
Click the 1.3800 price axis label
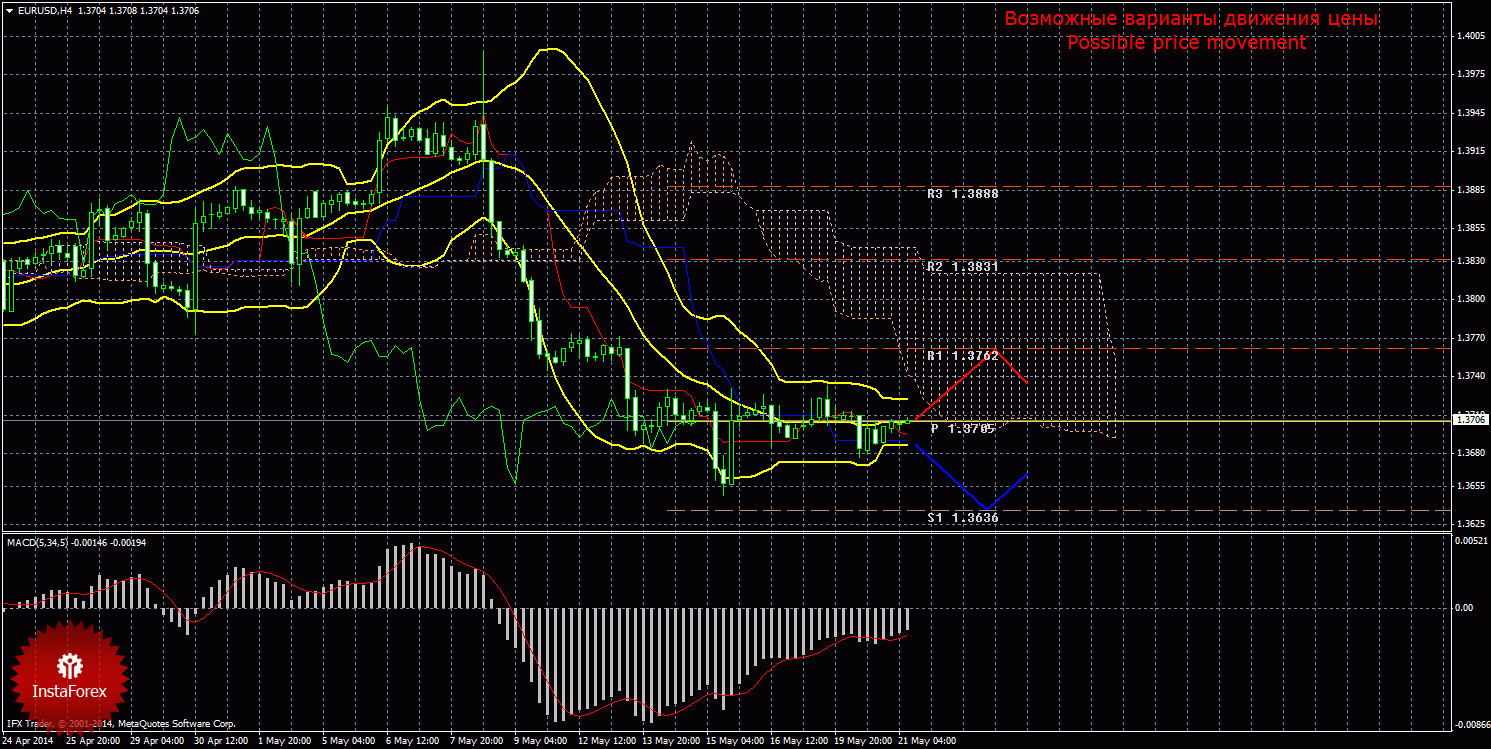point(1470,300)
